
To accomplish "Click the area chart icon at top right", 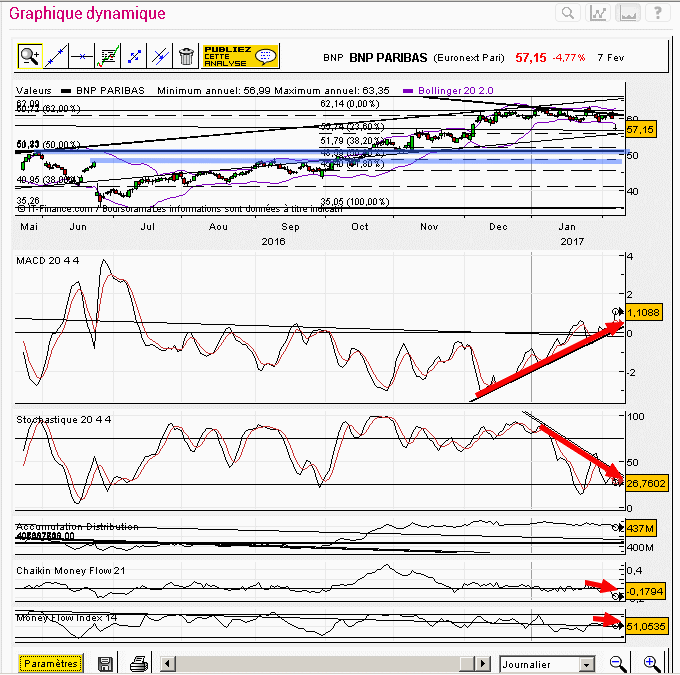I will [x=628, y=13].
